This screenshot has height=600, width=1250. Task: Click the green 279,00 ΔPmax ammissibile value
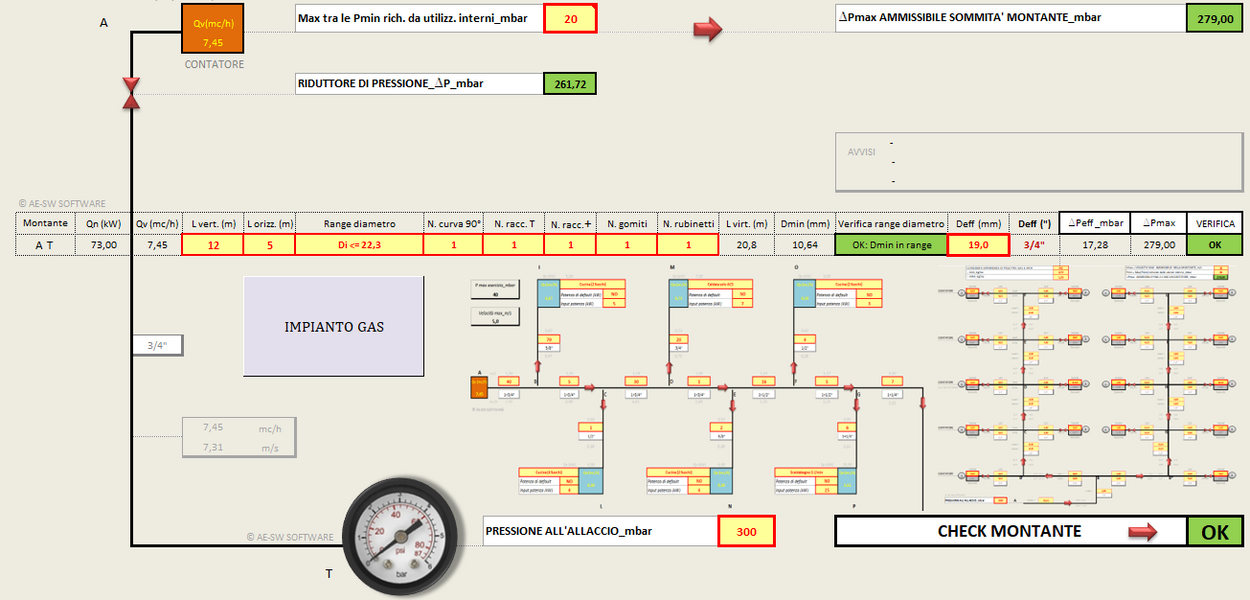[1214, 18]
